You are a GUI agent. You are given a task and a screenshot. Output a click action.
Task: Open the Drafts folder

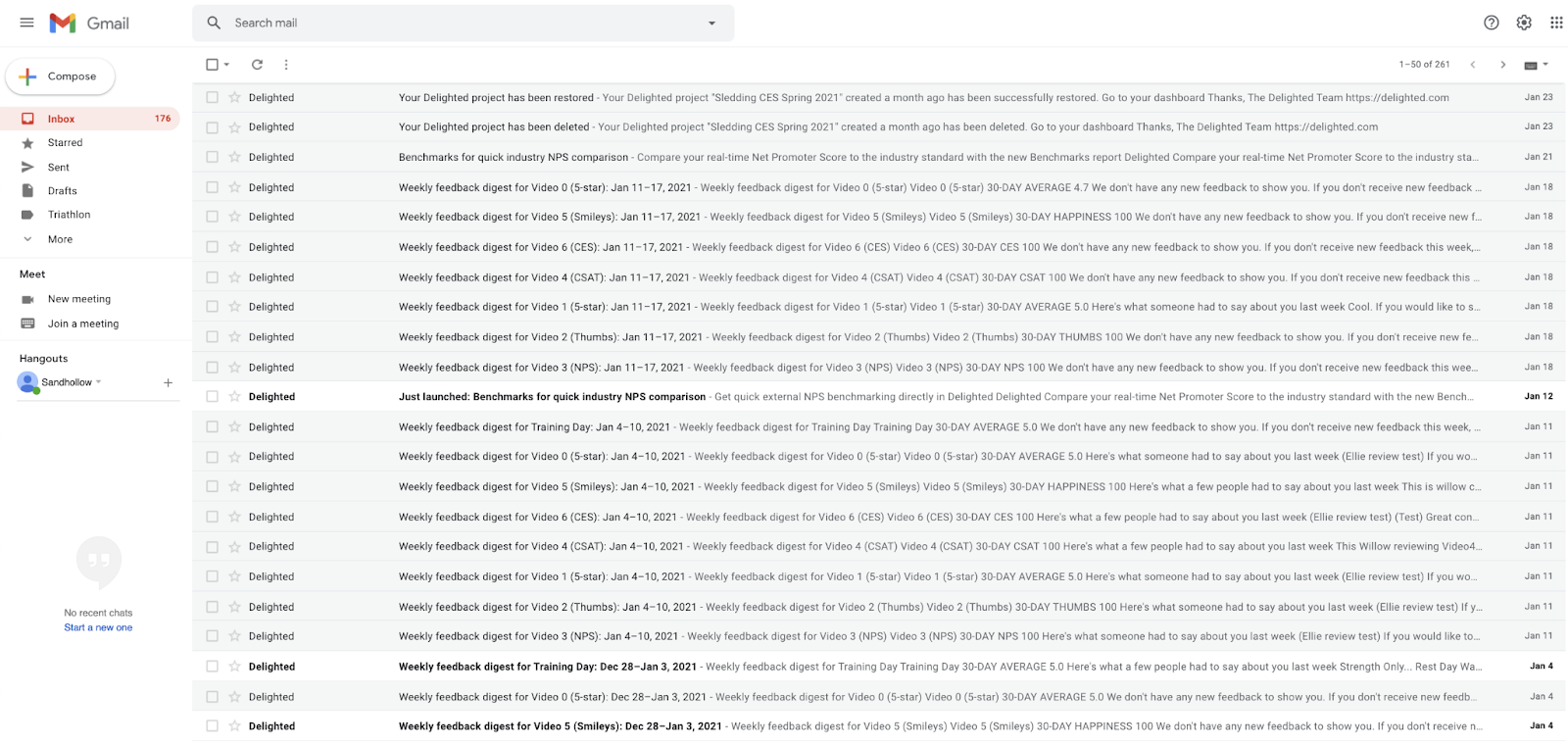coord(90,190)
